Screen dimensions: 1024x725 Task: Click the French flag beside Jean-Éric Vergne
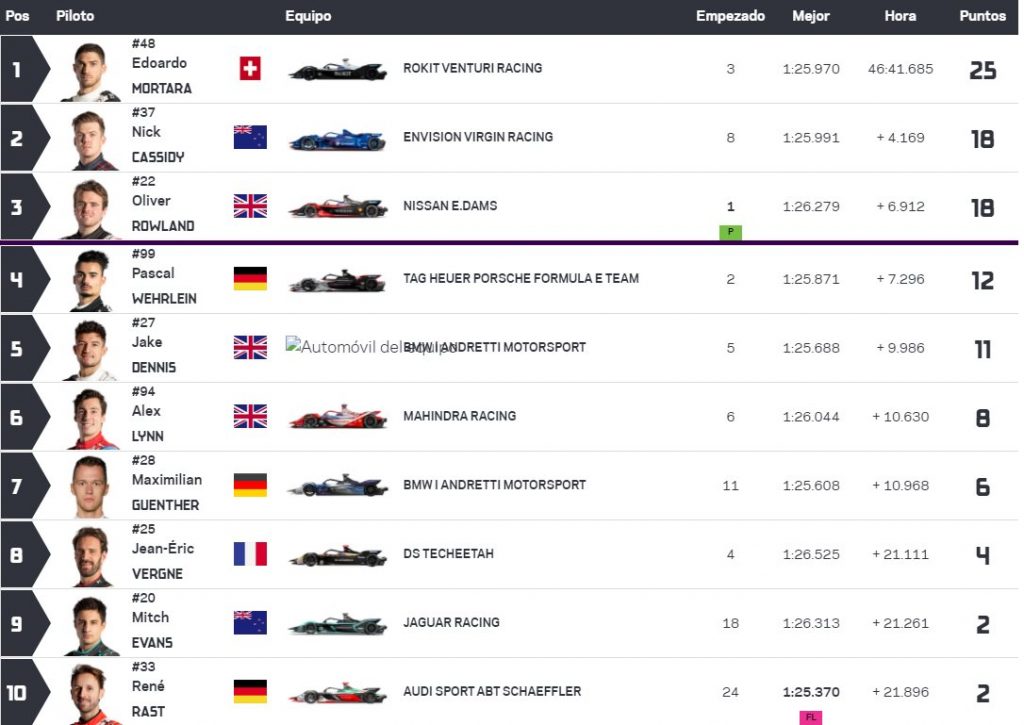tap(250, 553)
